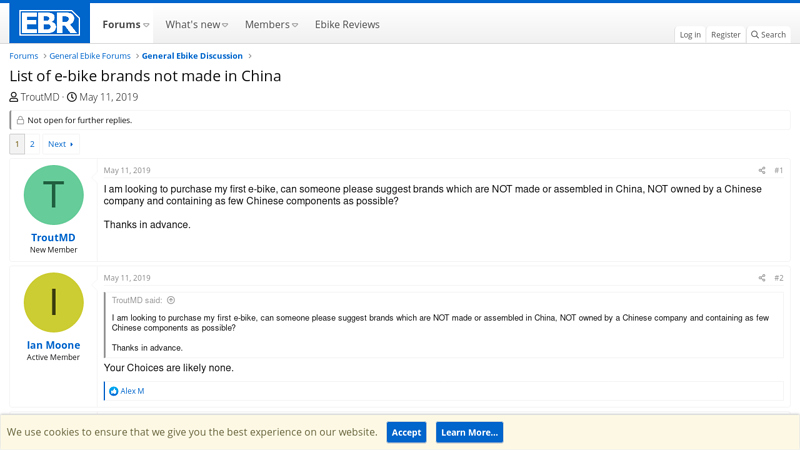Click the quote expand arrow icon

pyautogui.click(x=171, y=300)
